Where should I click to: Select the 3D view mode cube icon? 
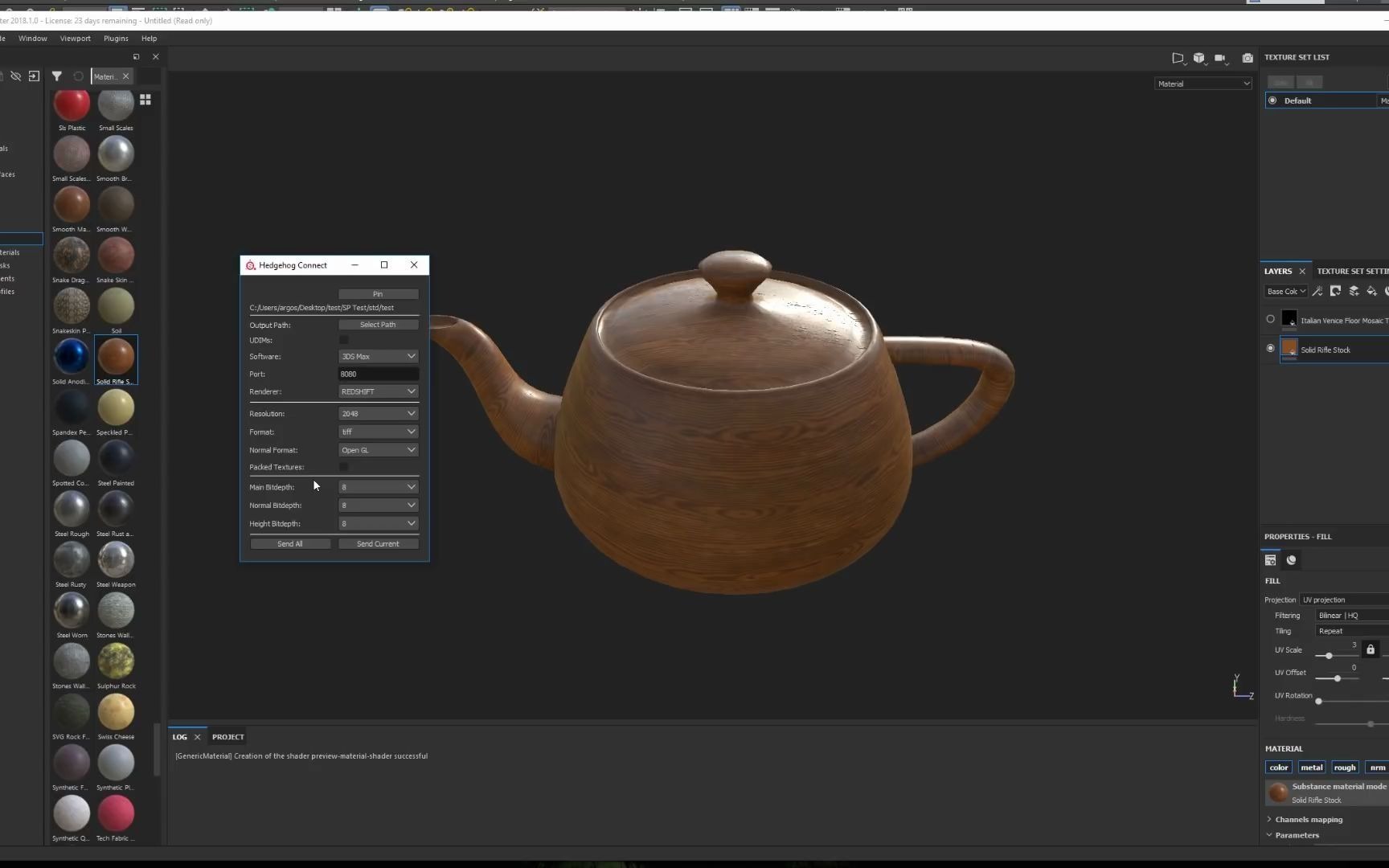click(1200, 57)
